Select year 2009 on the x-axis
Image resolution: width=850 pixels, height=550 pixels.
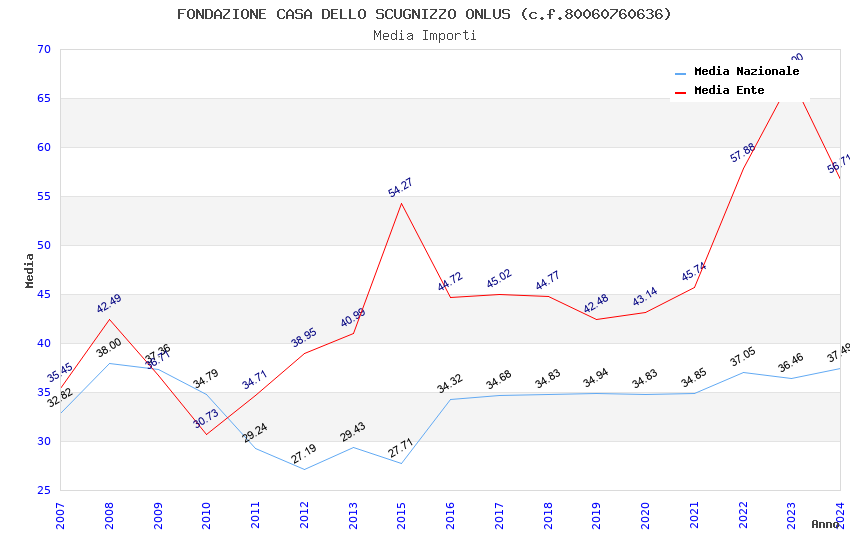[x=158, y=515]
